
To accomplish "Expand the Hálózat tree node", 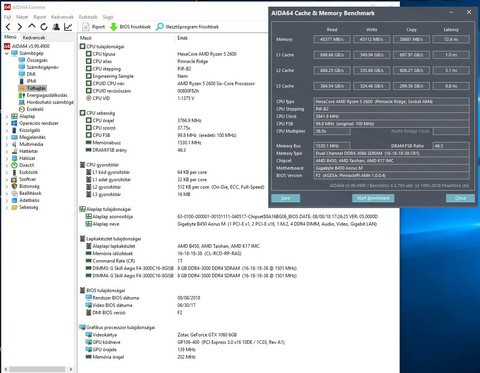I will (x=7, y=158).
